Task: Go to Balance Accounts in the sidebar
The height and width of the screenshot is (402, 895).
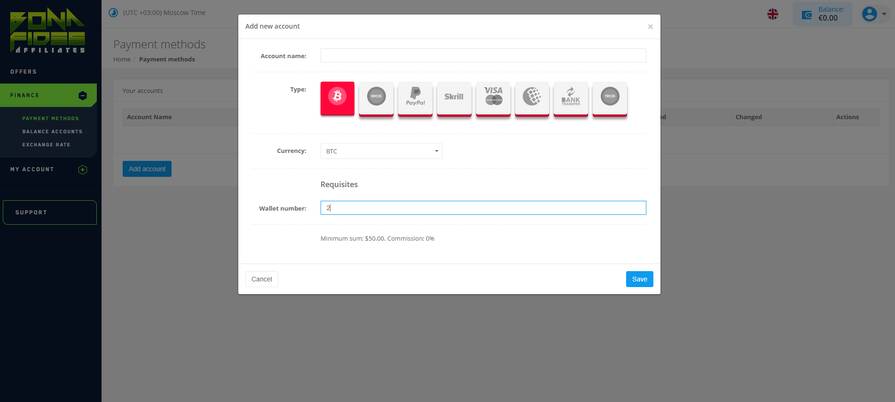Action: 52,131
